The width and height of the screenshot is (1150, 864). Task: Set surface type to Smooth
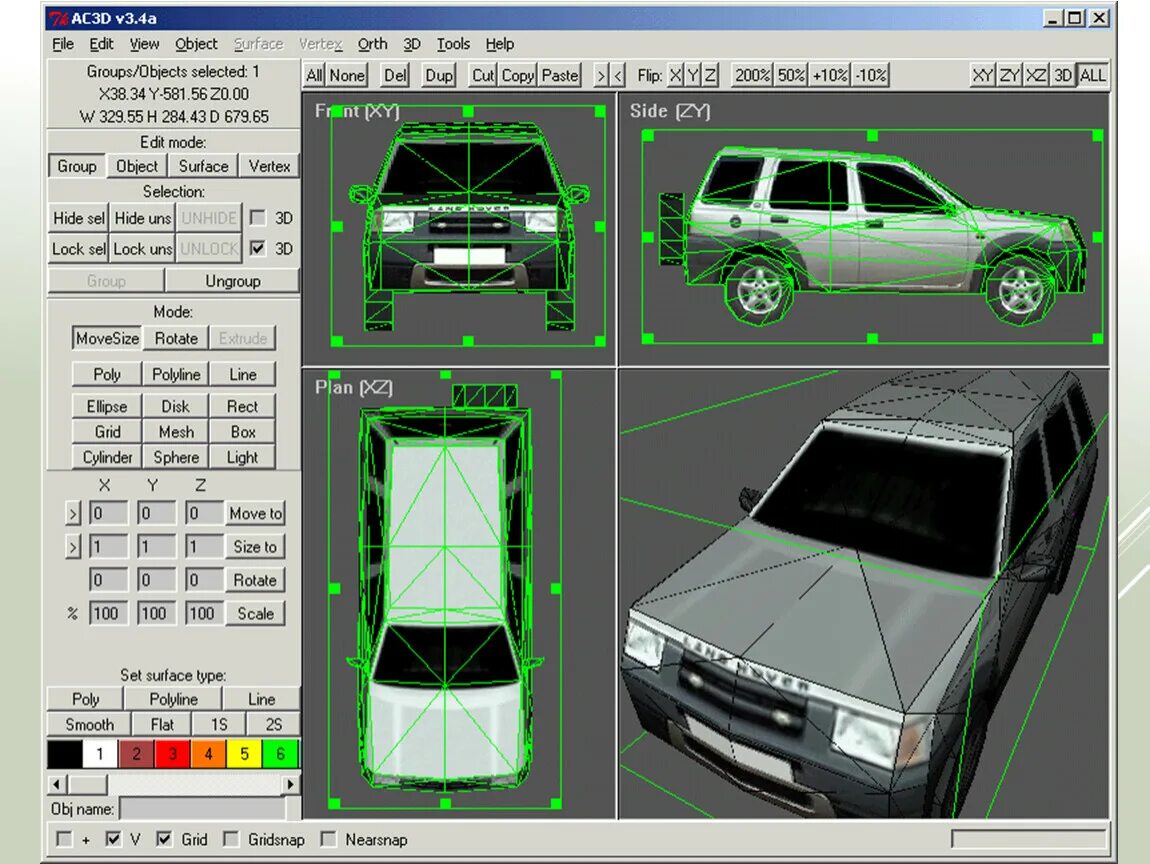click(x=89, y=725)
